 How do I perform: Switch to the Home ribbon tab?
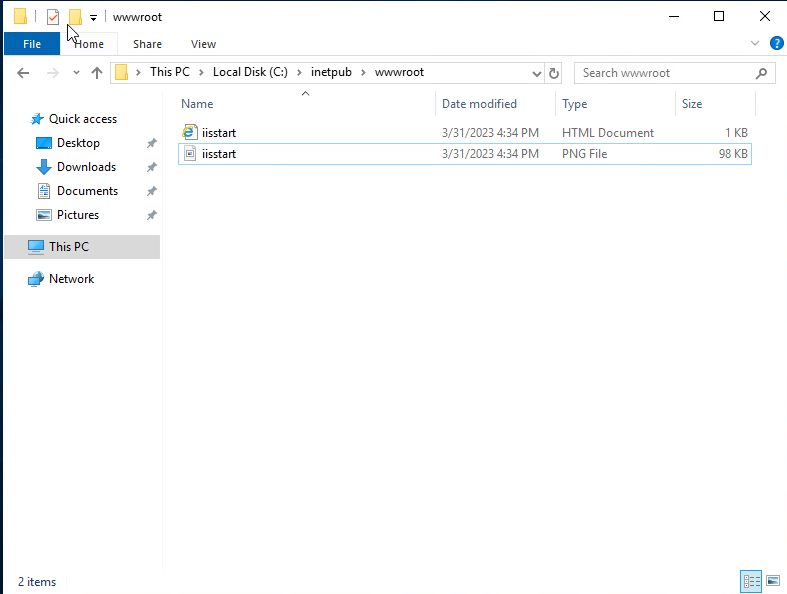coord(89,44)
